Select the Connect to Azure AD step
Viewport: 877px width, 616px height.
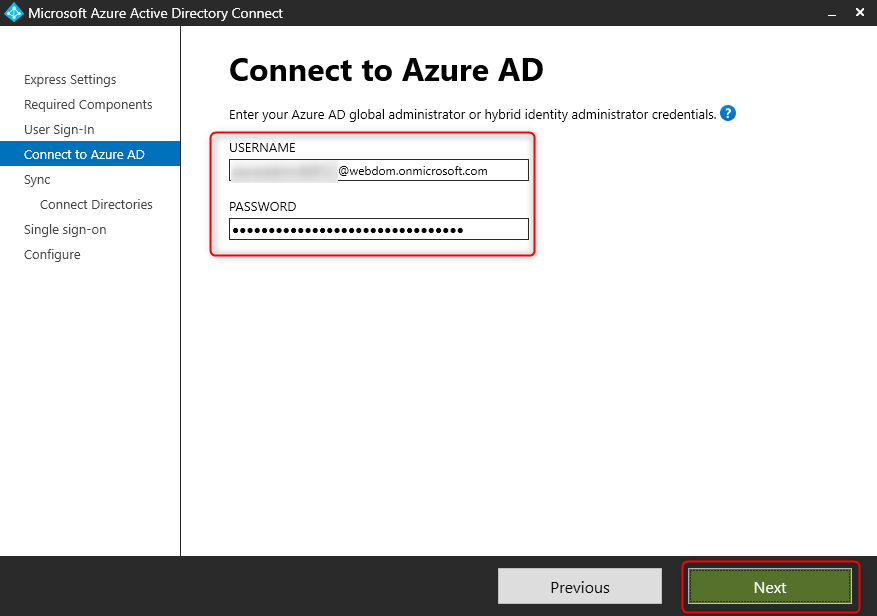click(77, 154)
